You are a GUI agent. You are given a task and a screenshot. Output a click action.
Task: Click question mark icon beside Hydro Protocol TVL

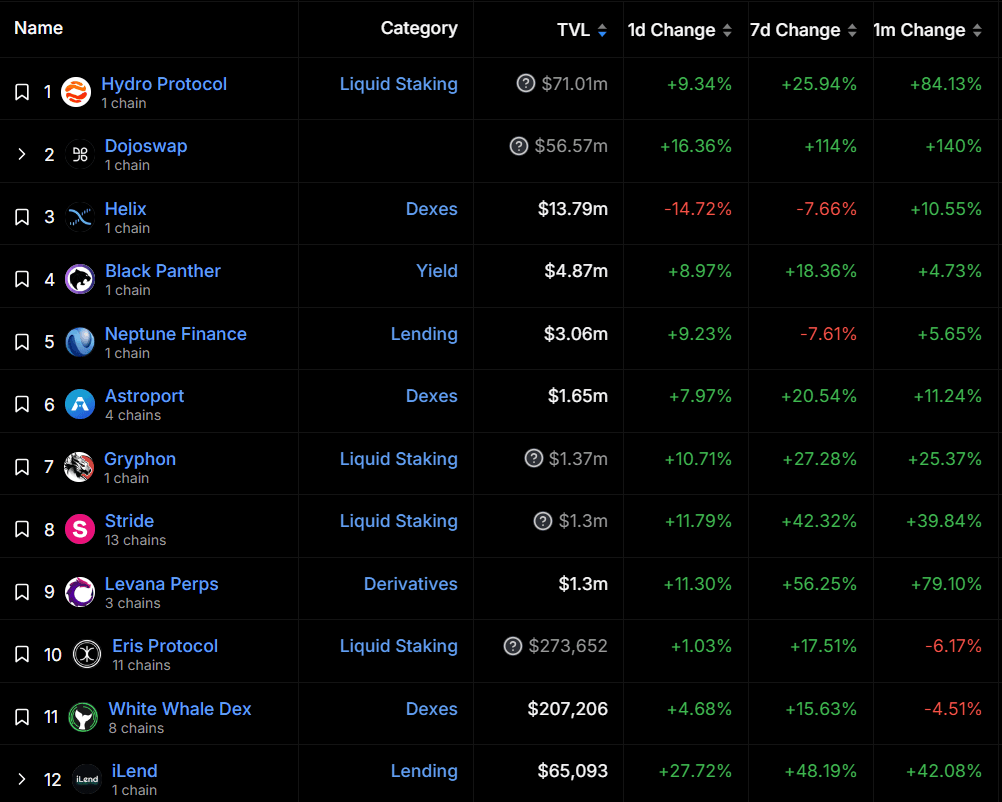tap(526, 83)
